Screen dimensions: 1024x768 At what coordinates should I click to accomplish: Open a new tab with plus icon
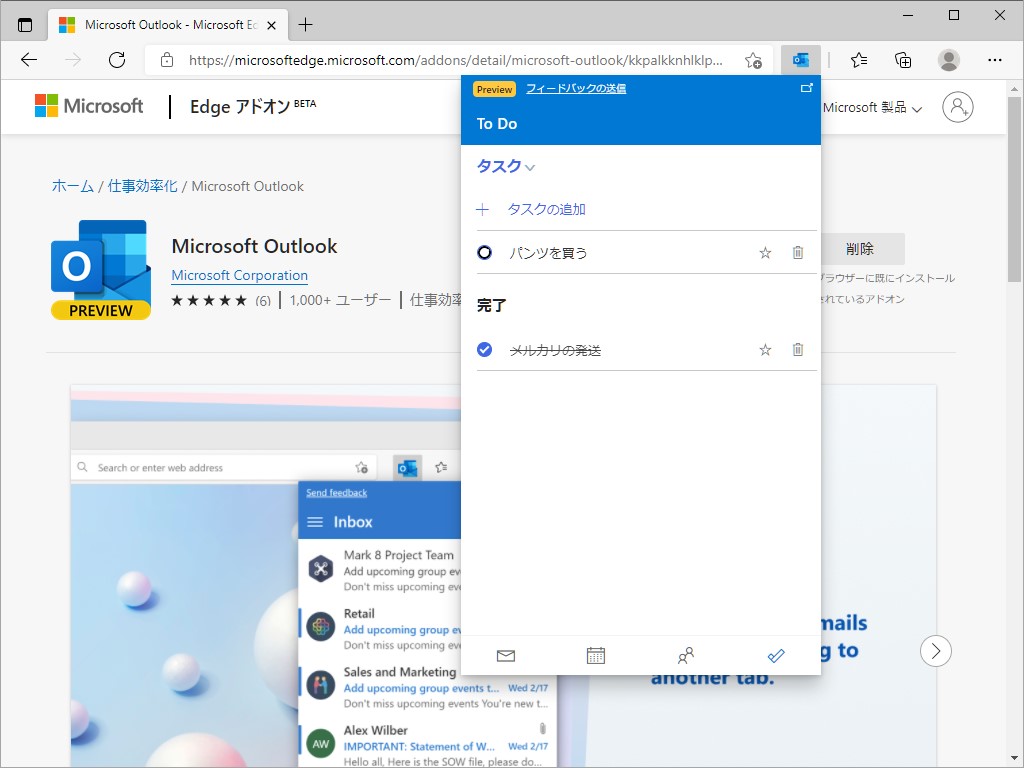pyautogui.click(x=305, y=25)
